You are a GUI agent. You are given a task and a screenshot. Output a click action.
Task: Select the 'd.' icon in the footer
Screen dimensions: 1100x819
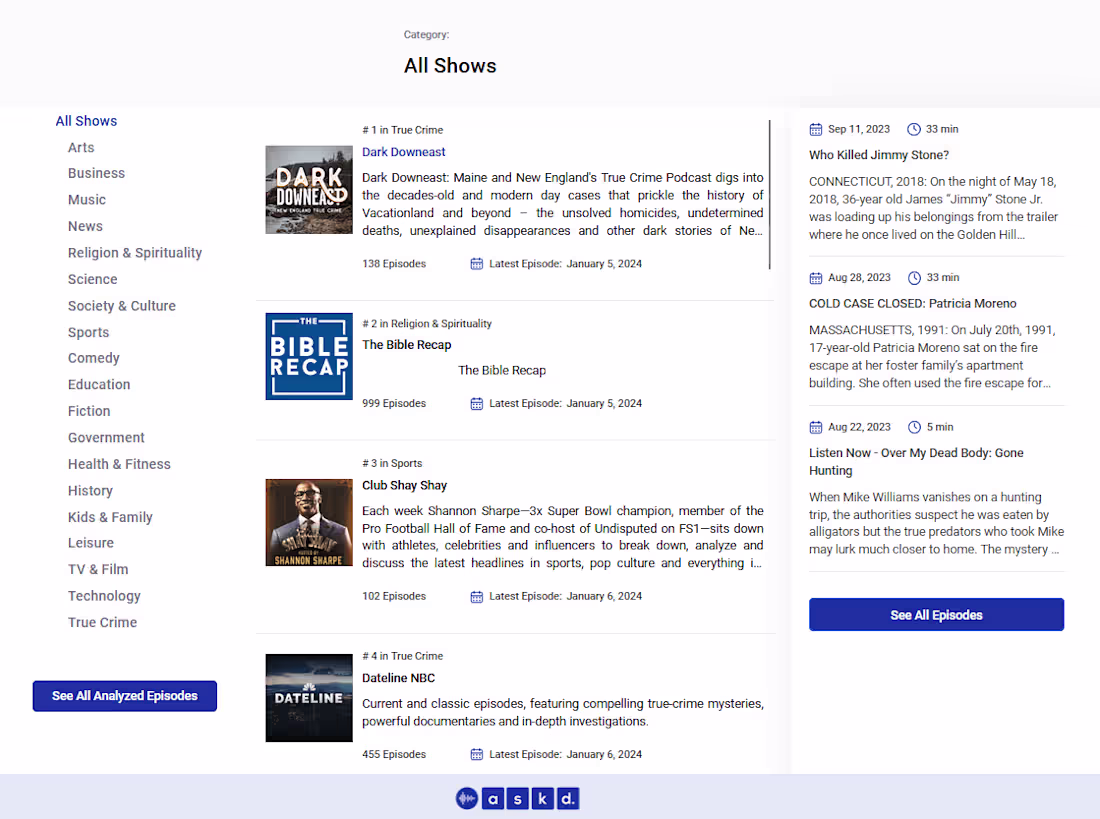click(x=567, y=798)
